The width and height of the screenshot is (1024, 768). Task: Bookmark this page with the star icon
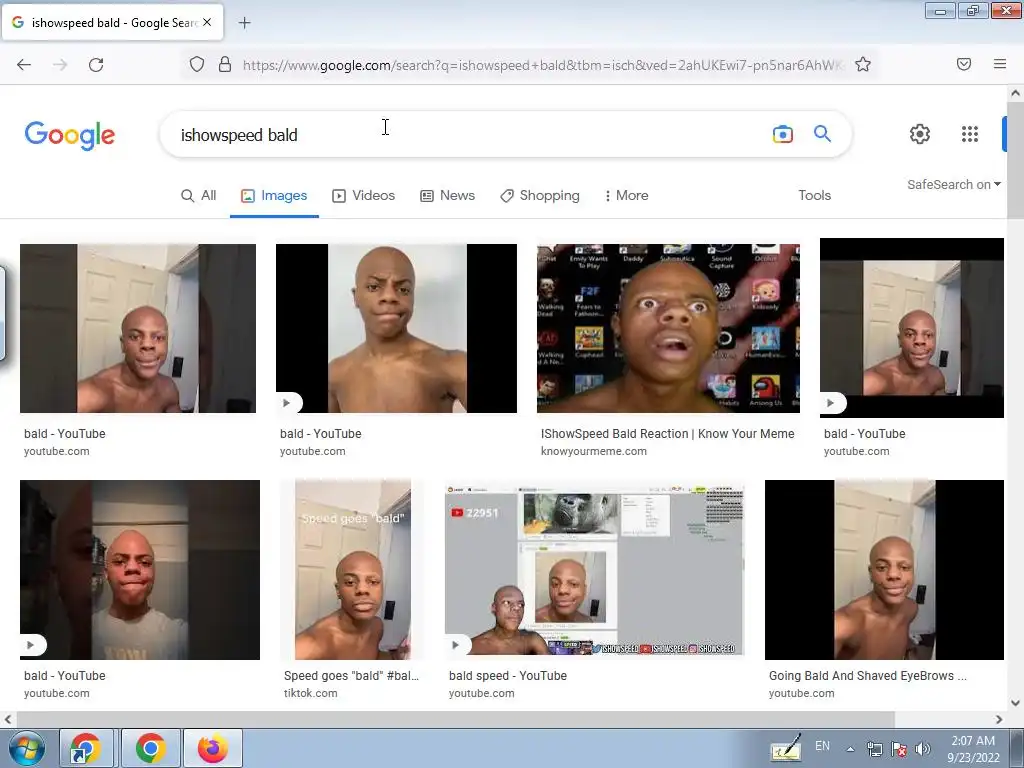click(863, 64)
